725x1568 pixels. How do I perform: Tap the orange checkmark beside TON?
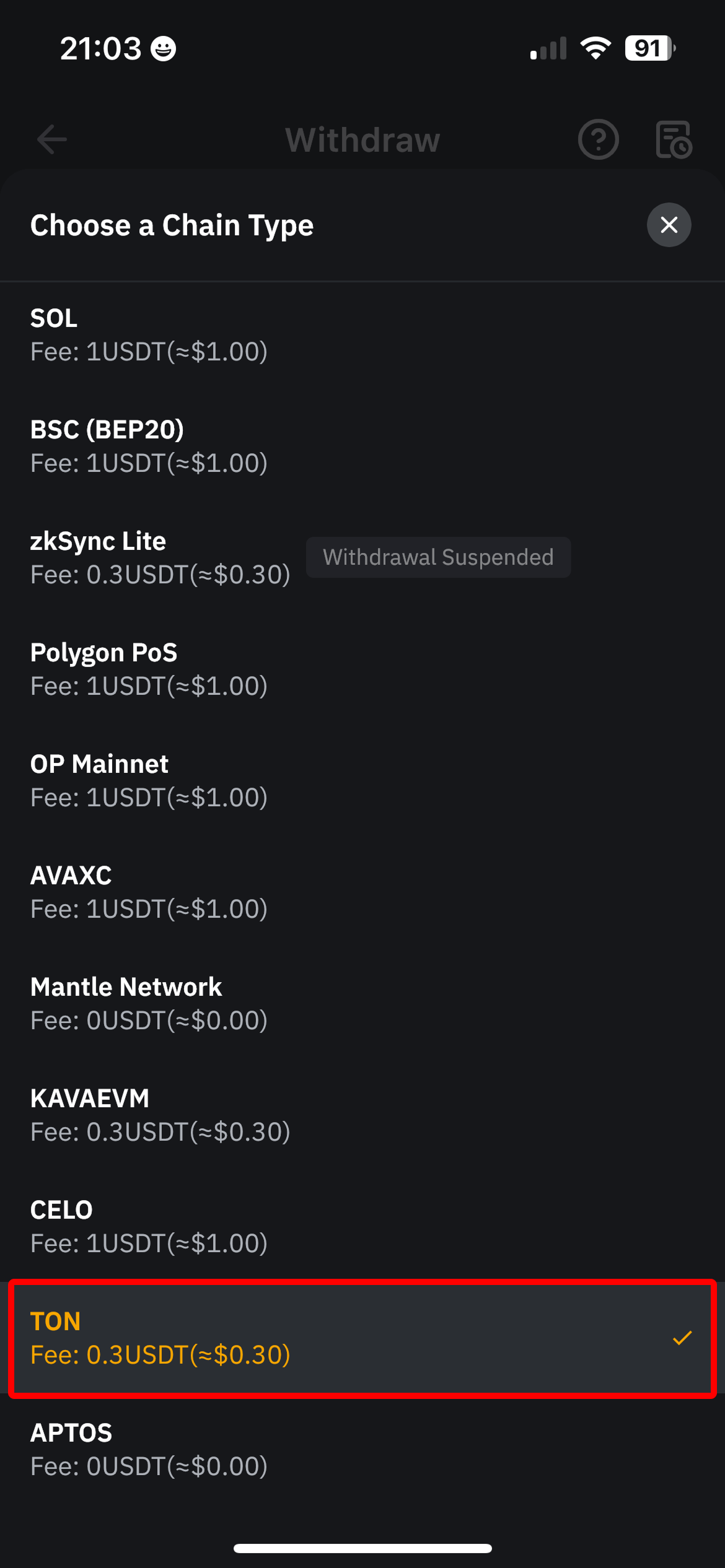(x=682, y=1338)
